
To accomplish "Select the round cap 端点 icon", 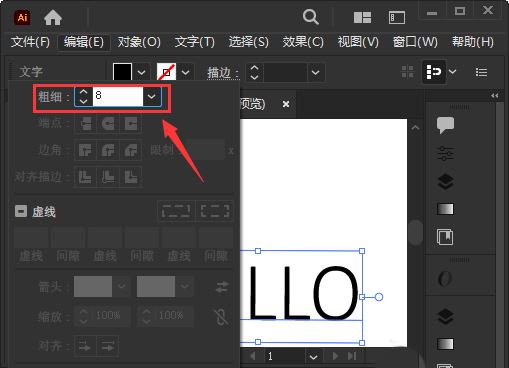I will (108, 124).
